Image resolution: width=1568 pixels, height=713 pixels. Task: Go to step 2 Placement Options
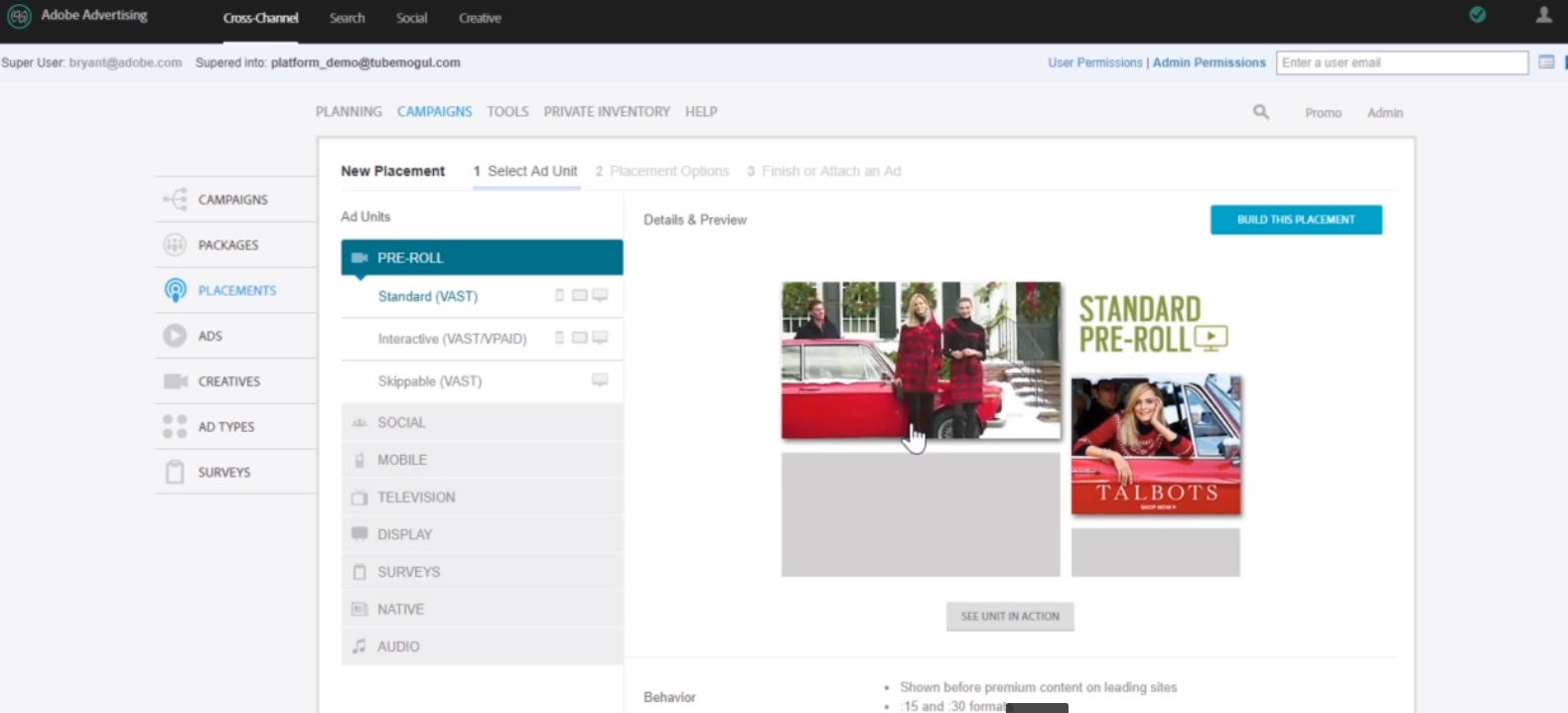click(662, 171)
